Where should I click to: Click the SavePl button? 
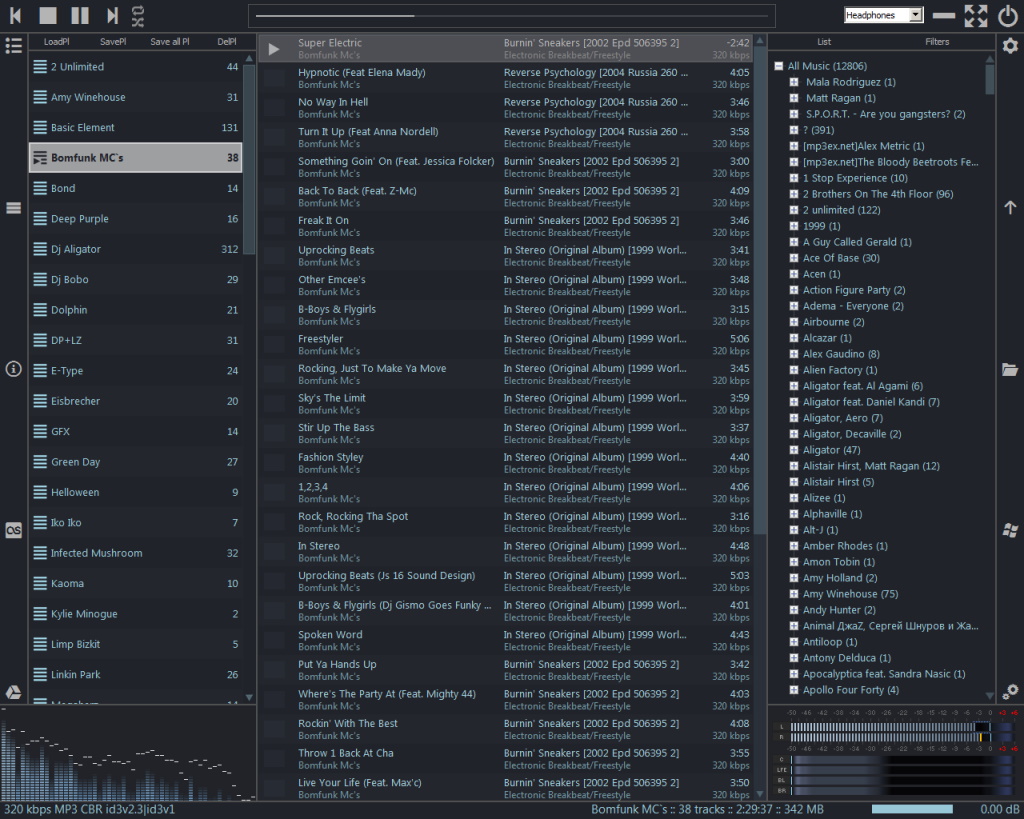[113, 42]
